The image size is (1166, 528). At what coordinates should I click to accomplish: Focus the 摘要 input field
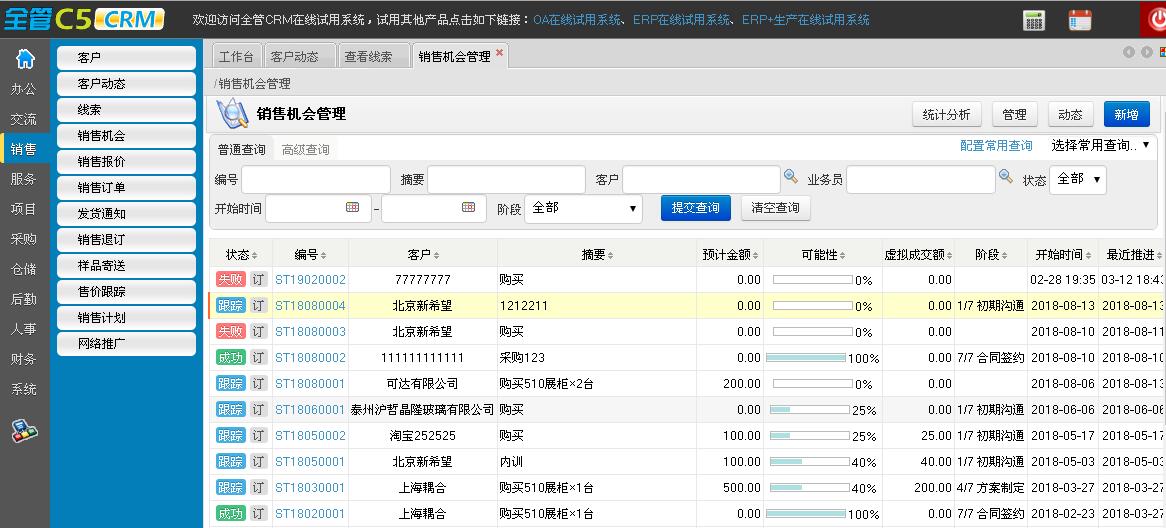pos(506,179)
